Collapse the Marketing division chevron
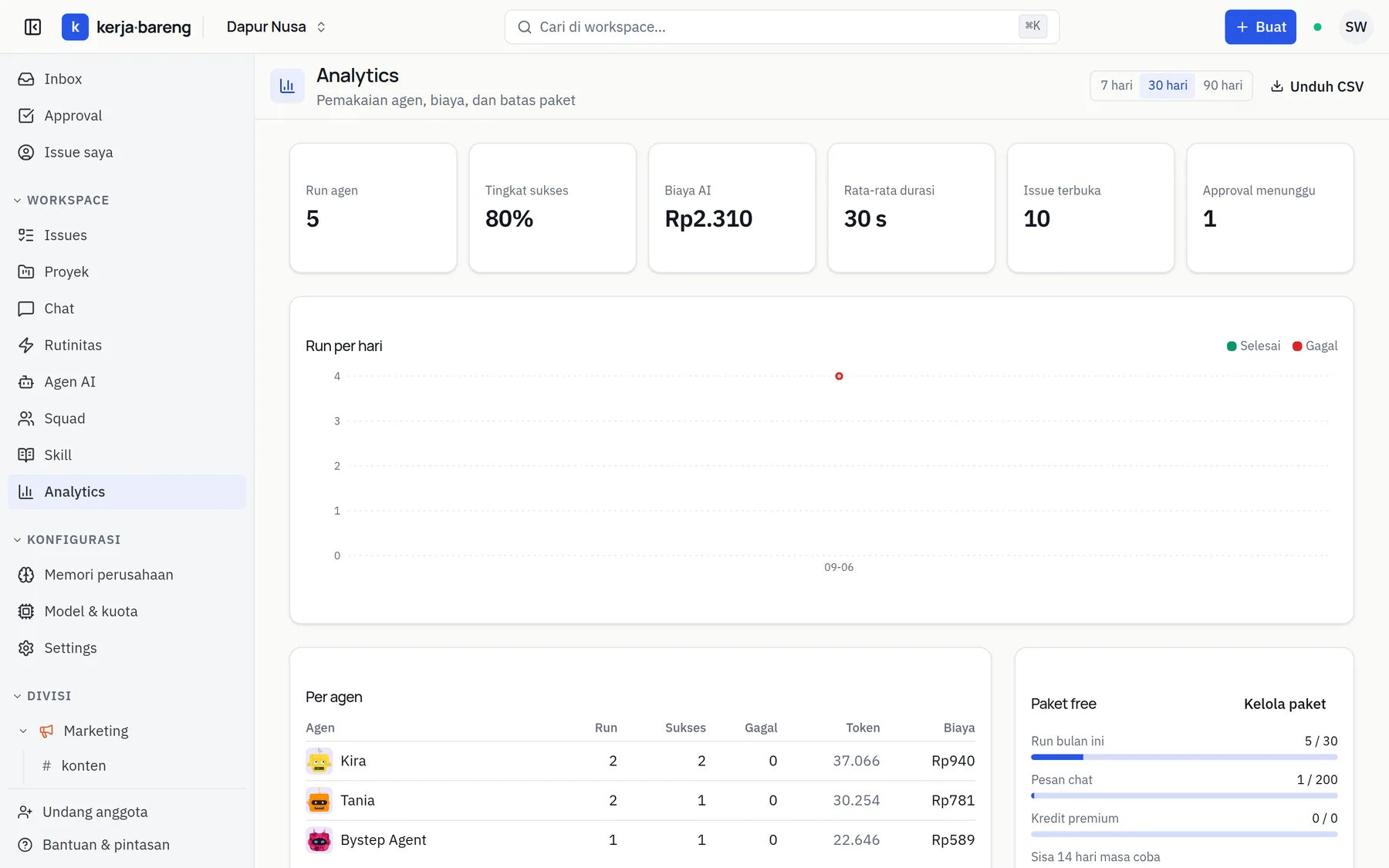 pyautogui.click(x=23, y=731)
